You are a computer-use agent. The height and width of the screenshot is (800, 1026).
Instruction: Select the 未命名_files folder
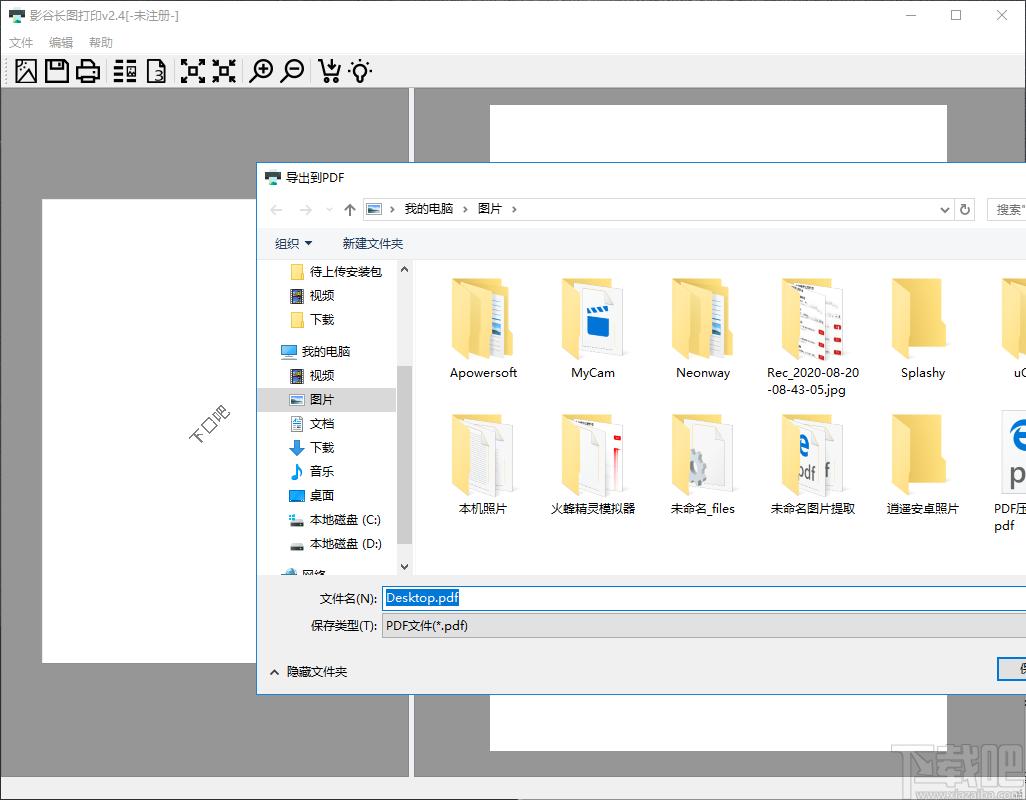pyautogui.click(x=703, y=464)
